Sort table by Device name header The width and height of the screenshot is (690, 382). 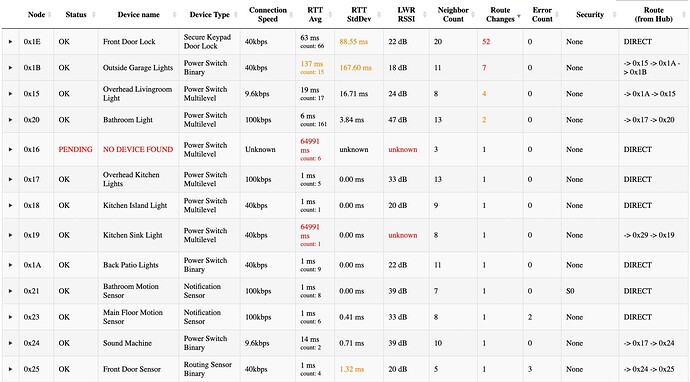click(139, 15)
